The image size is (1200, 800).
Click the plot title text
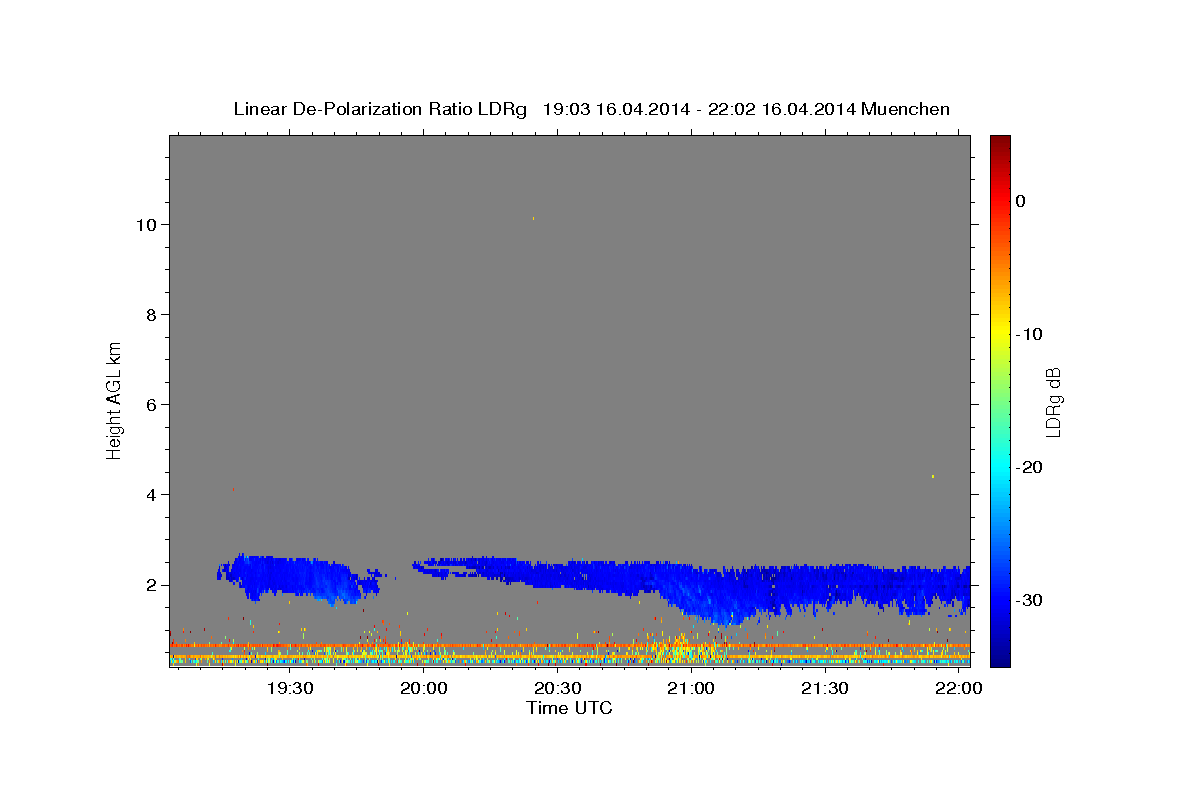click(591, 109)
